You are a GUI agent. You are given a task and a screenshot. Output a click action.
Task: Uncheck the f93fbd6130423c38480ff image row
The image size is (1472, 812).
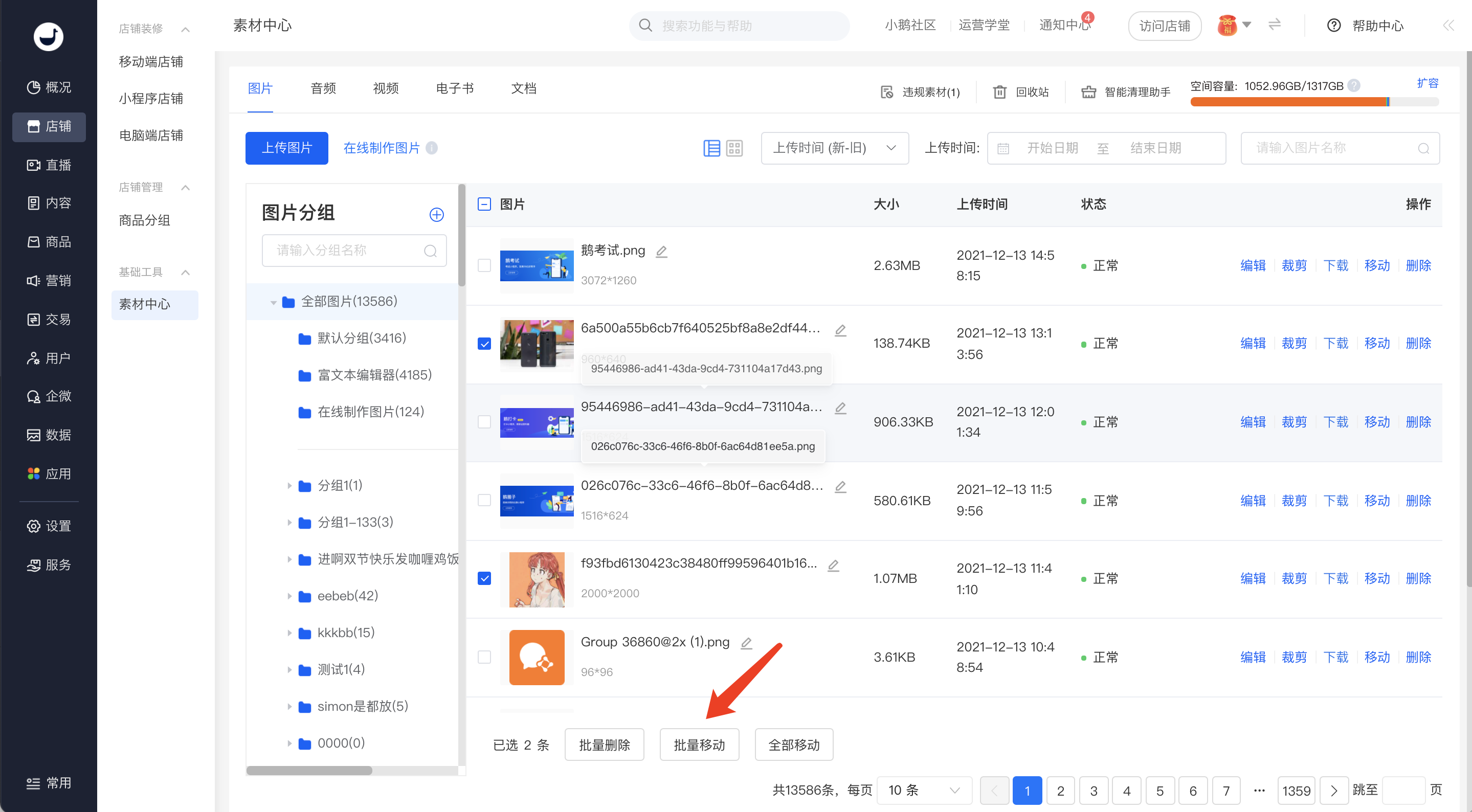point(484,578)
